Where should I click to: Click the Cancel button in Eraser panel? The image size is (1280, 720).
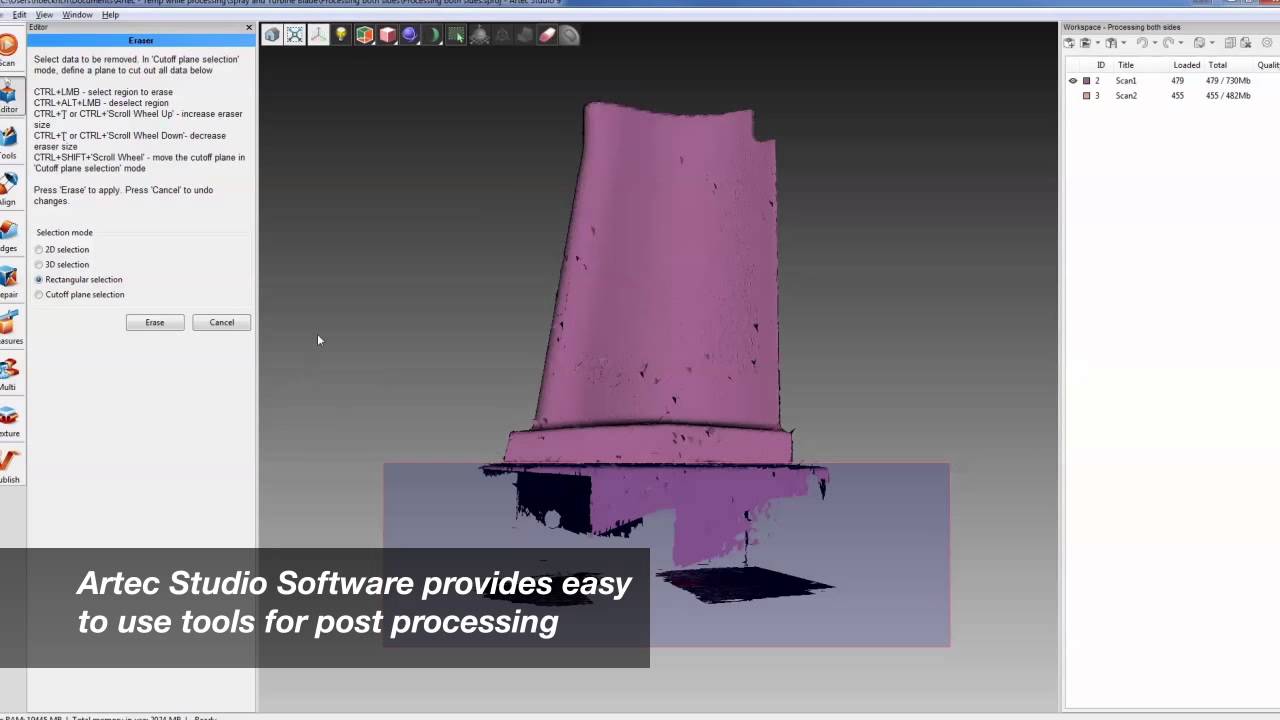[221, 322]
